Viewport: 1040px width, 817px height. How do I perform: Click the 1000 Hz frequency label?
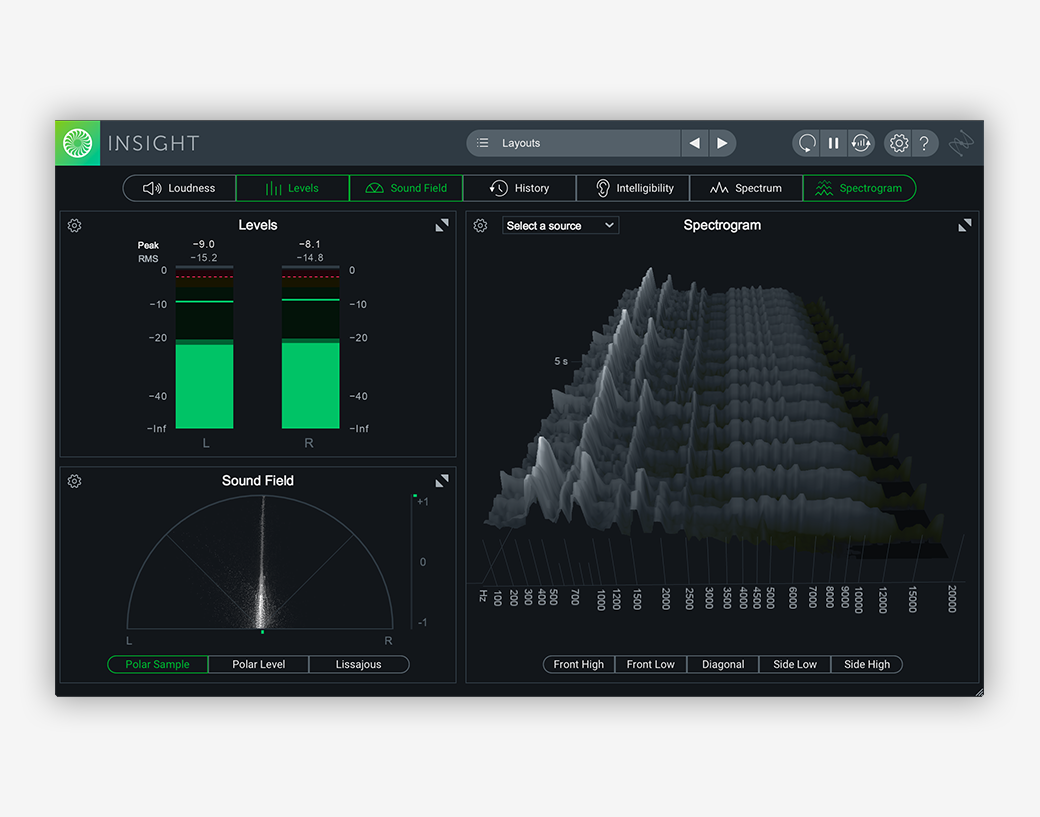pos(601,599)
